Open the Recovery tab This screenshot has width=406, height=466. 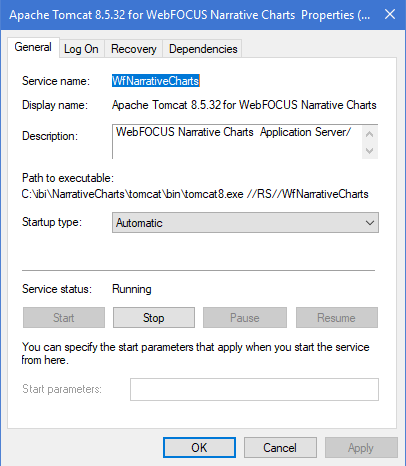[134, 49]
